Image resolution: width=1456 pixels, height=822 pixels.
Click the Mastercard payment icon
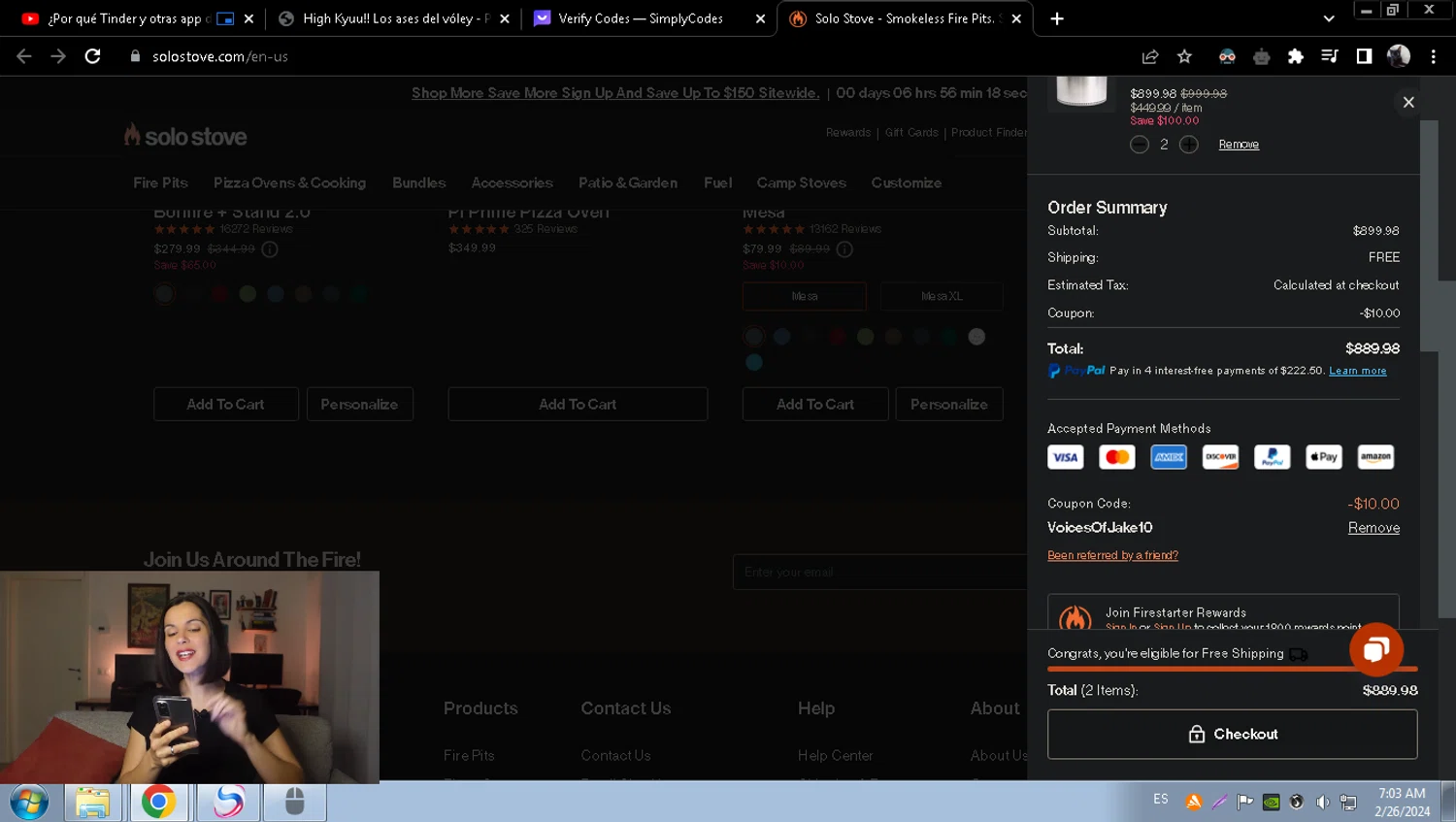click(1117, 457)
